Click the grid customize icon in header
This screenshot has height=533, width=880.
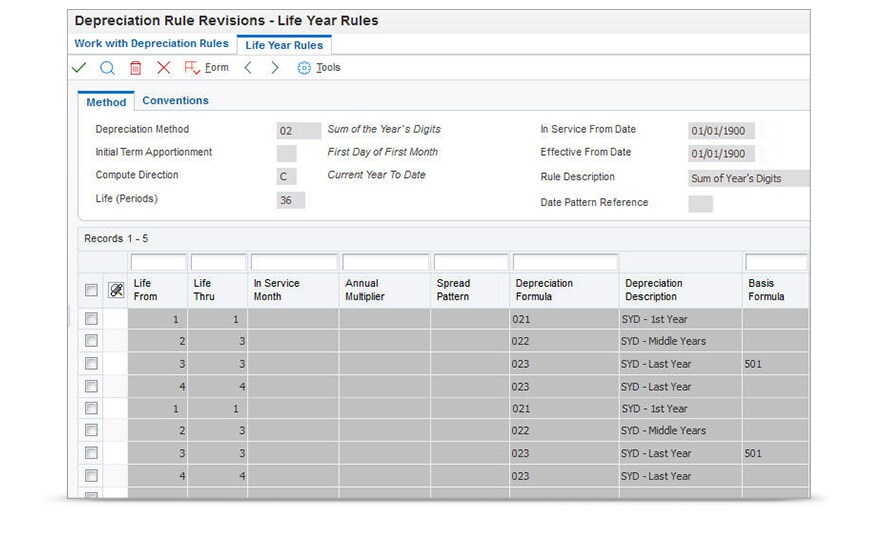(116, 290)
